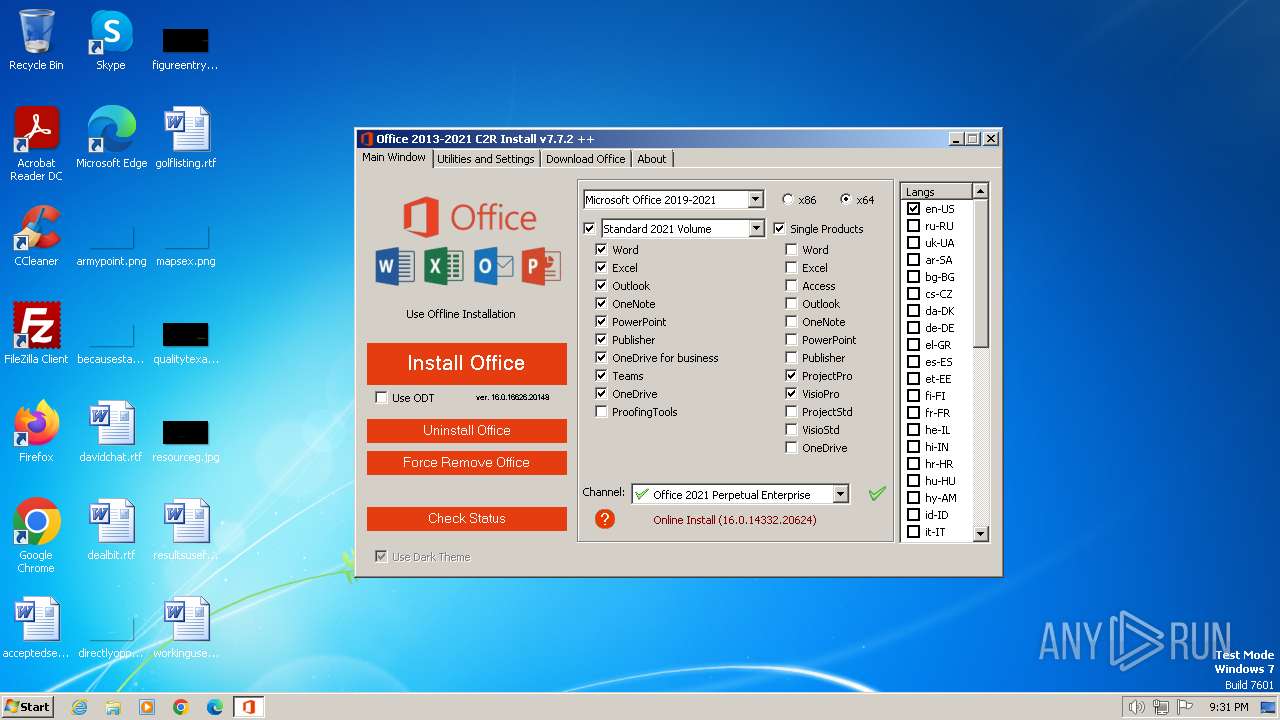Click Force Remove Office button
The width and height of the screenshot is (1280, 720).
coord(466,462)
